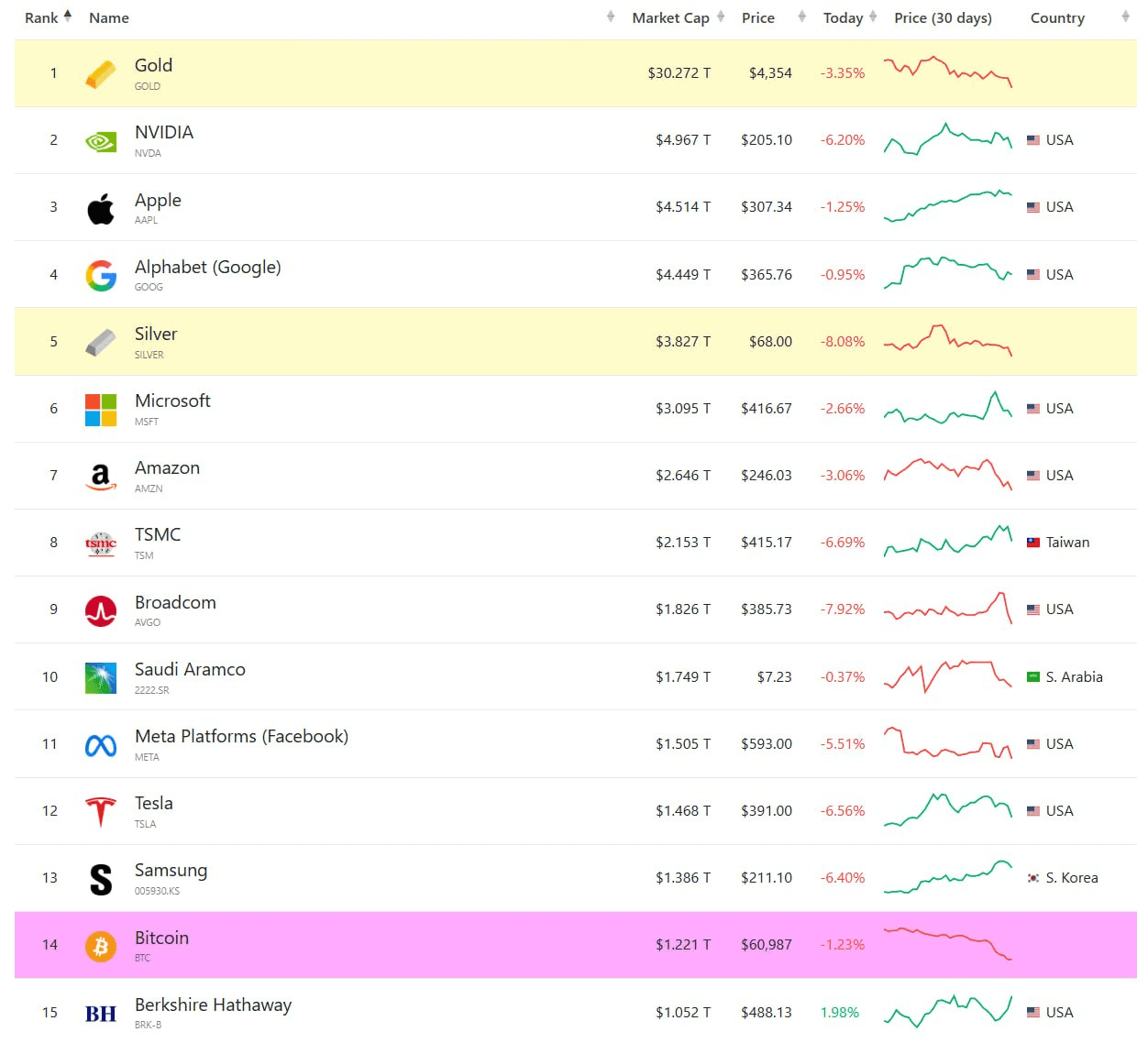
Task: Sort by Price column sort arrows
Action: [x=802, y=16]
